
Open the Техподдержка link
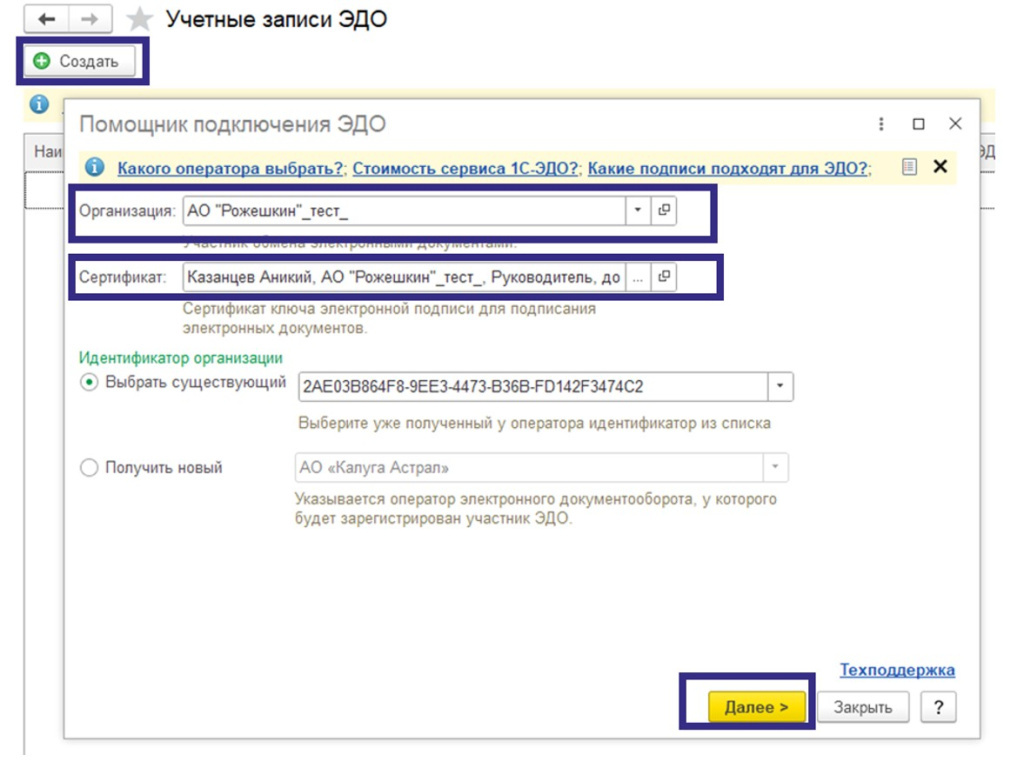(x=897, y=670)
